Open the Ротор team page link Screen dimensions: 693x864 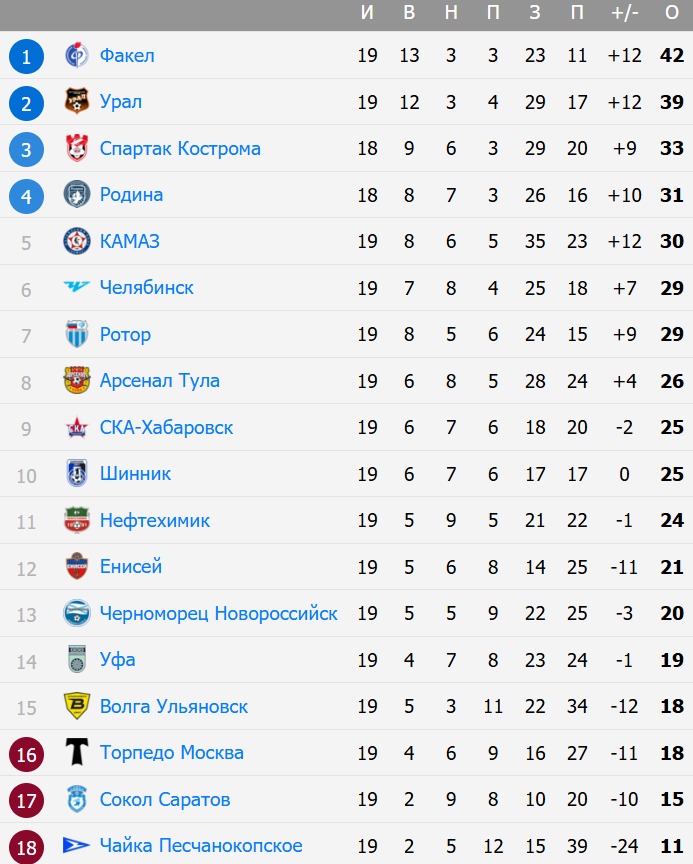[125, 335]
